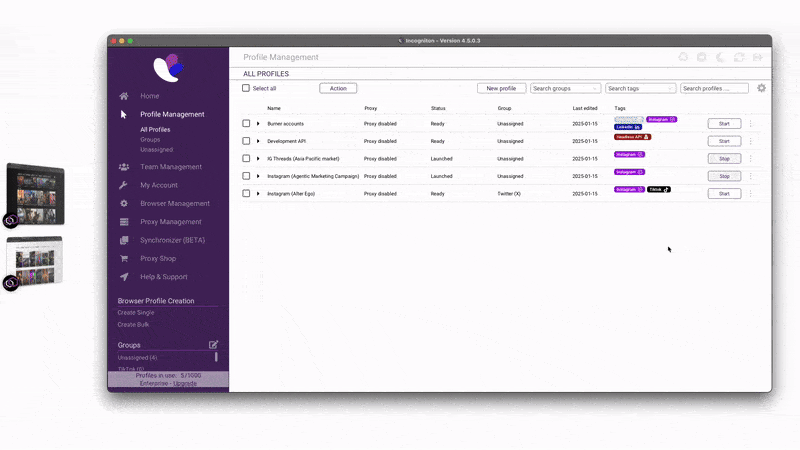
Task: Open Proxy Shop via the cart icon
Action: (x=123, y=258)
